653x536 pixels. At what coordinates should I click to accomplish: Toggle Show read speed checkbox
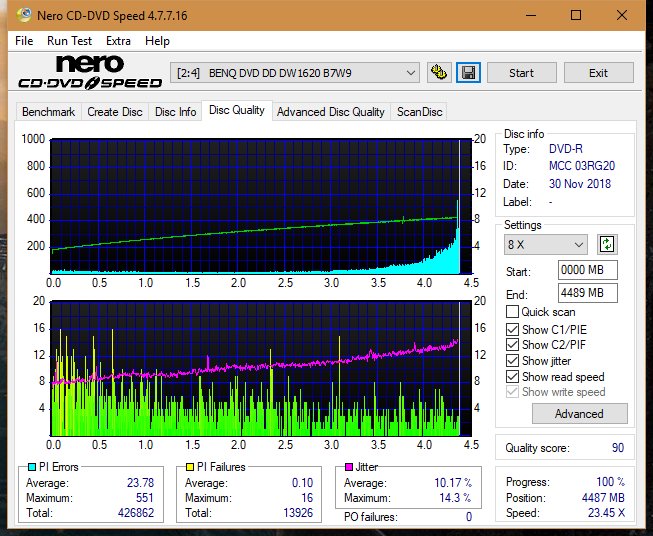(512, 376)
